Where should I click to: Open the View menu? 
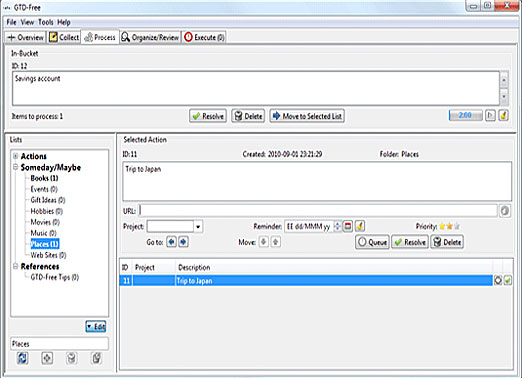(x=27, y=22)
